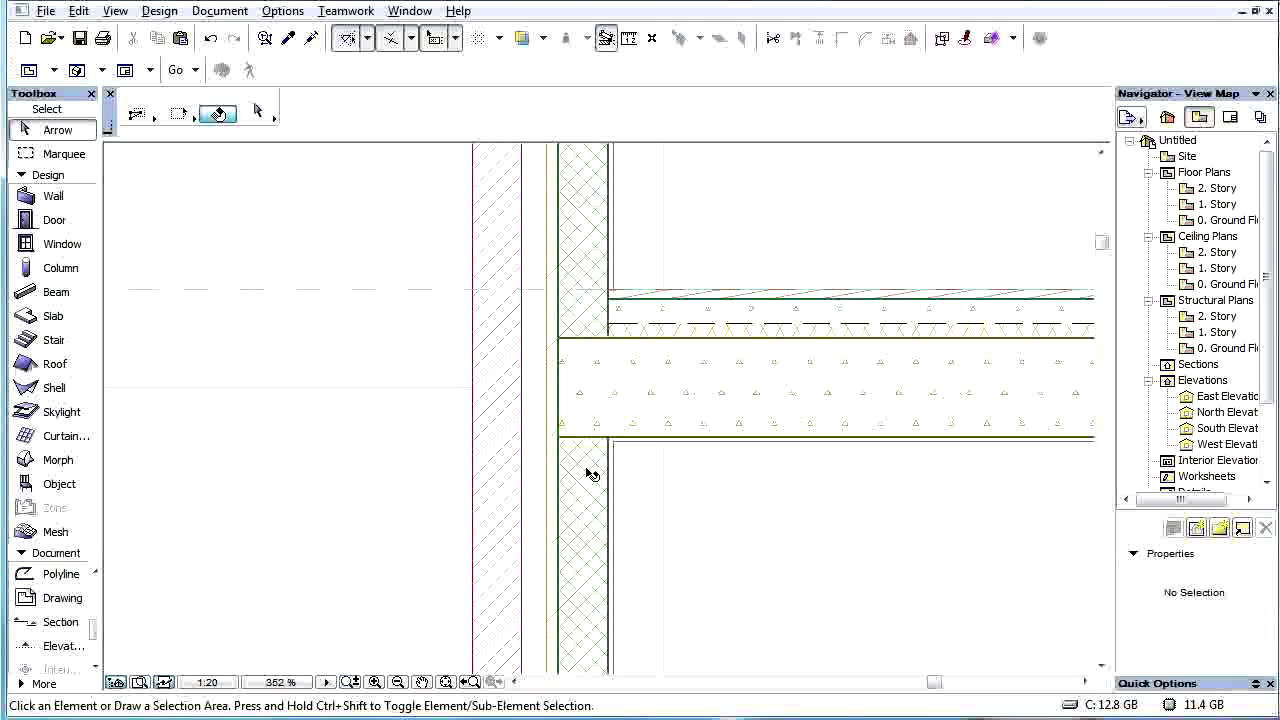Open the Document menu
This screenshot has width=1280, height=720.
(x=219, y=11)
